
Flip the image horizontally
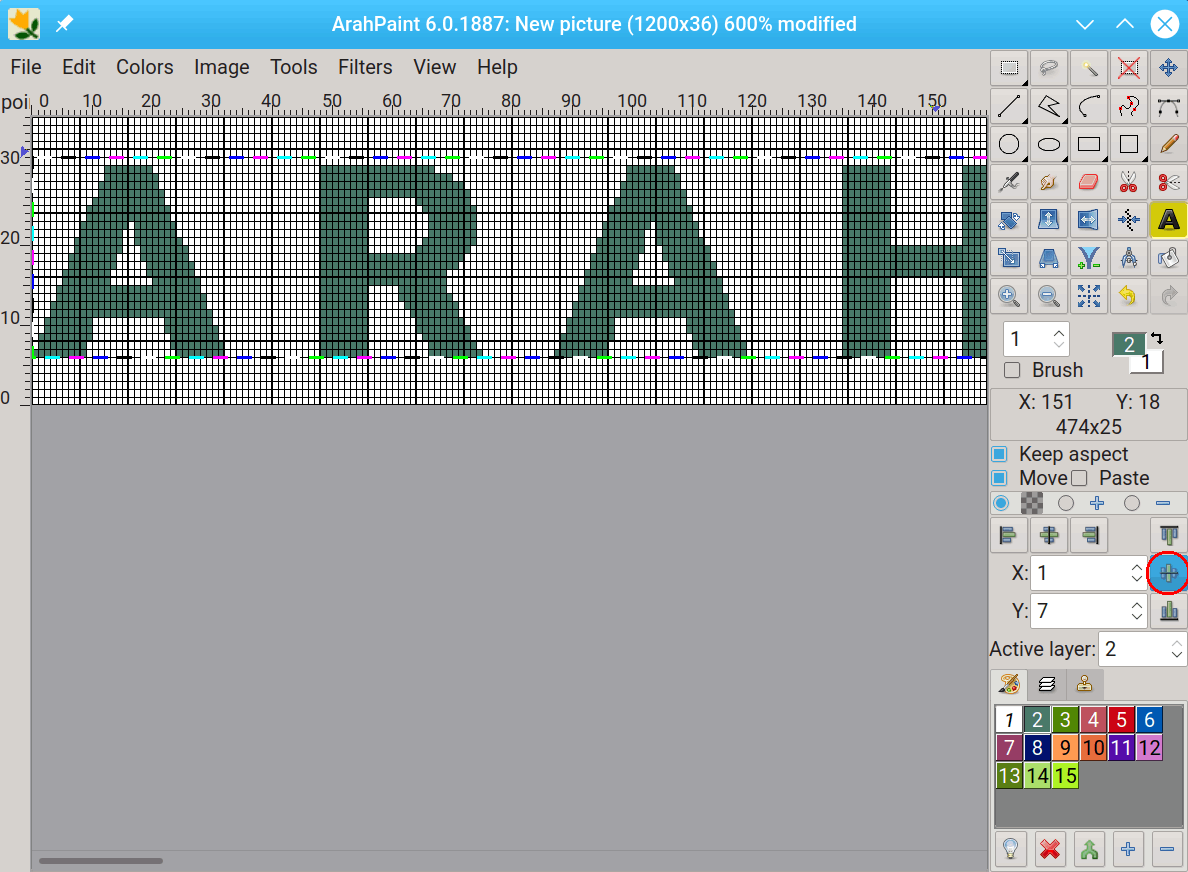tap(1089, 220)
